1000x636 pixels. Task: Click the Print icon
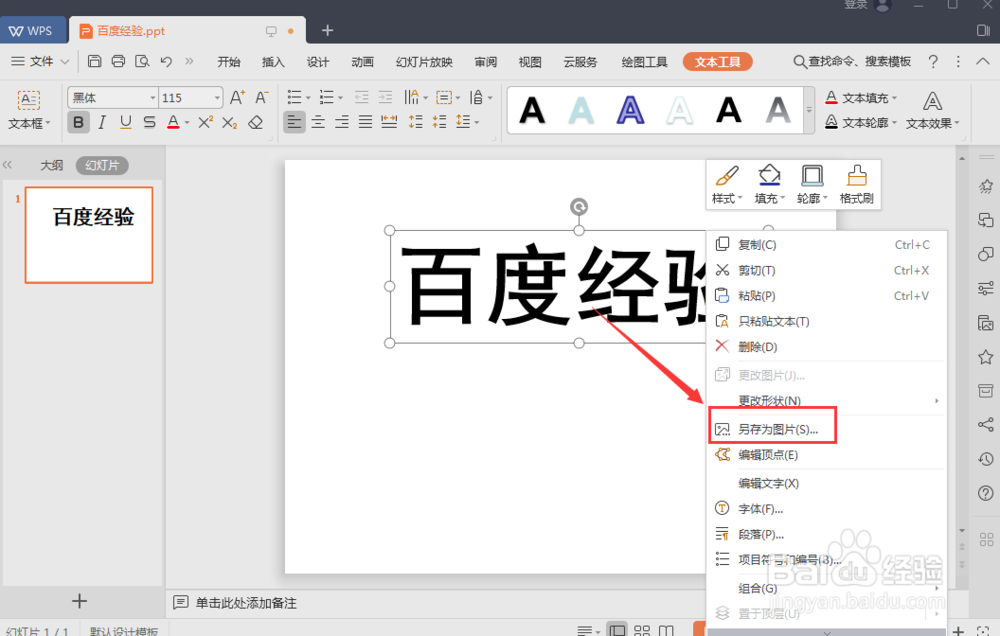coord(118,61)
